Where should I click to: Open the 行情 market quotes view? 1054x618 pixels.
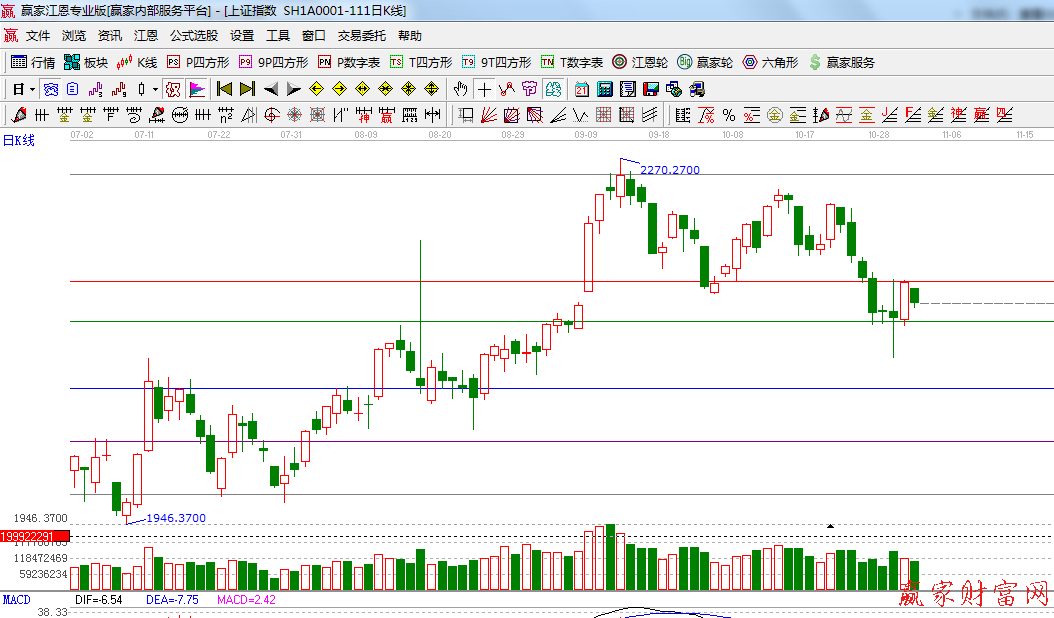coord(33,62)
